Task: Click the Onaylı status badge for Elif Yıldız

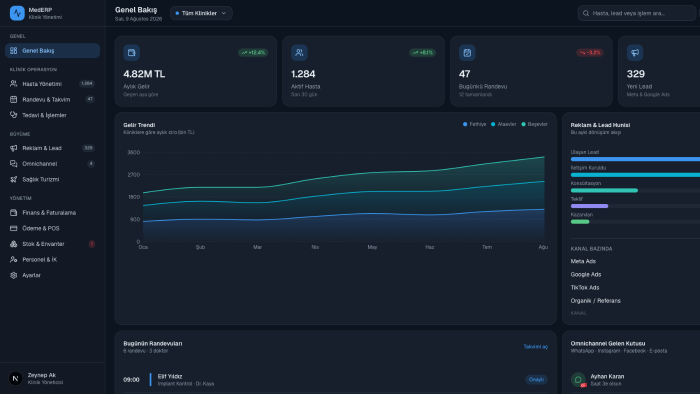Action: (x=536, y=379)
